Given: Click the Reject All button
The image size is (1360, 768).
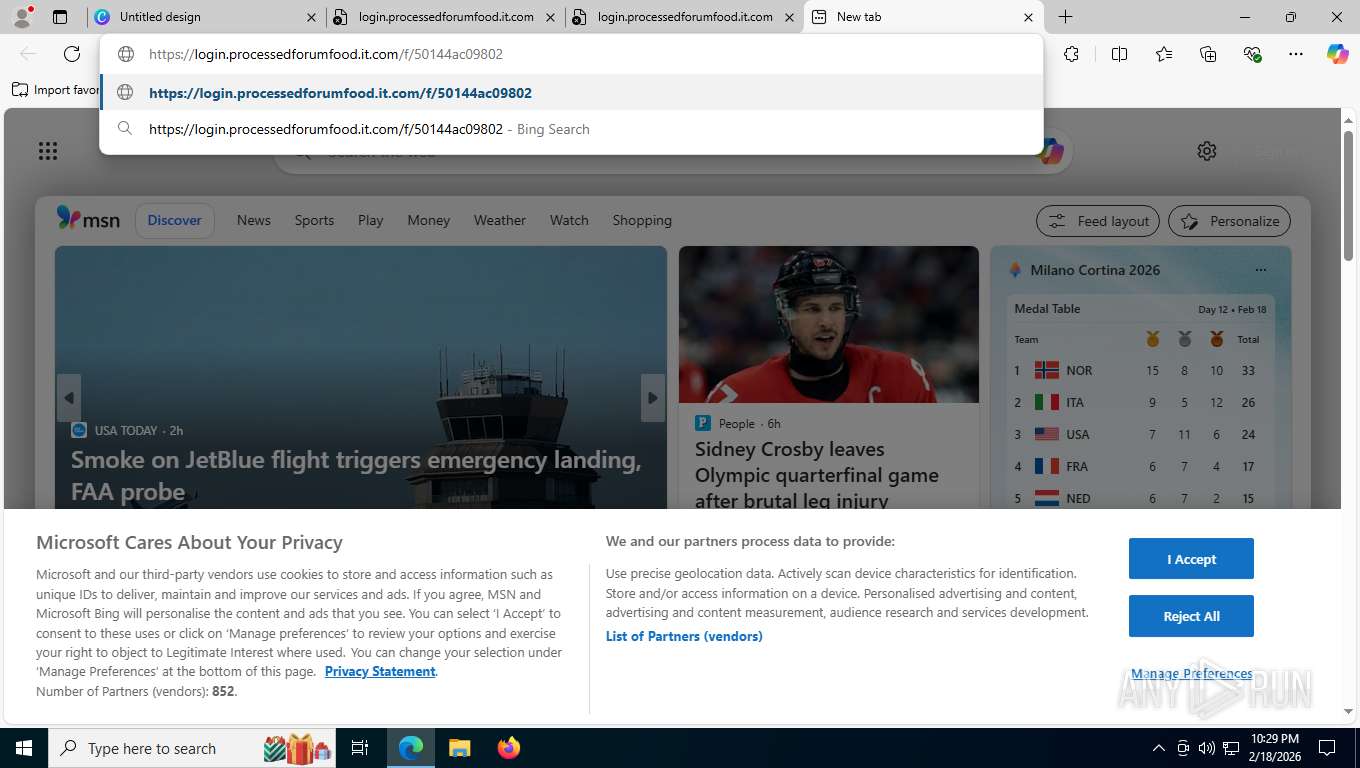Looking at the screenshot, I should 1191,616.
